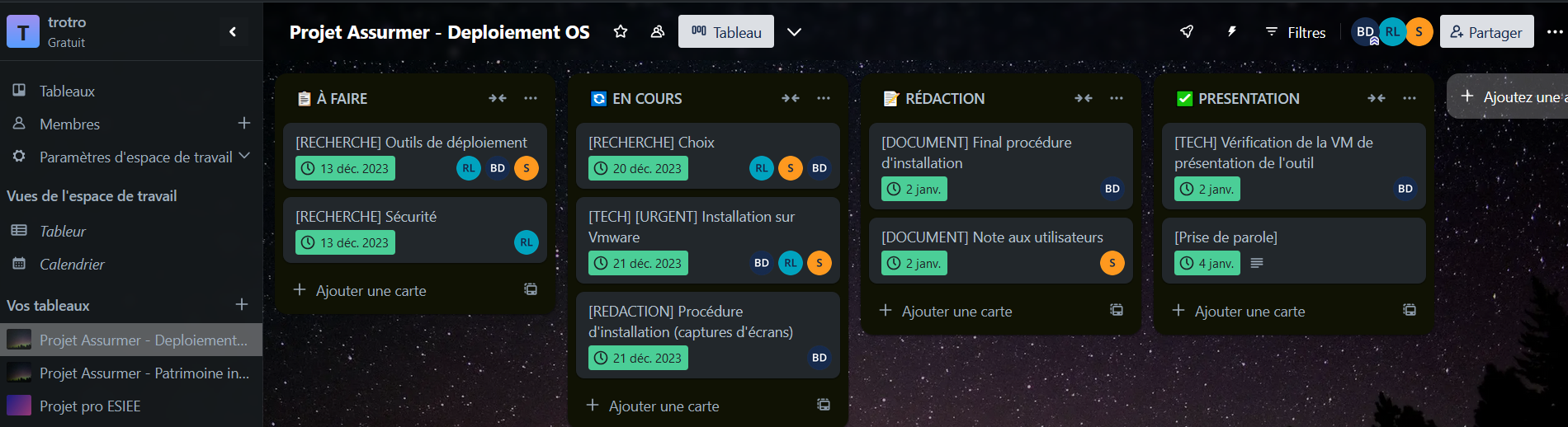
Task: Toggle 20 déc. 2023 date on Choix card
Action: pyautogui.click(x=638, y=168)
